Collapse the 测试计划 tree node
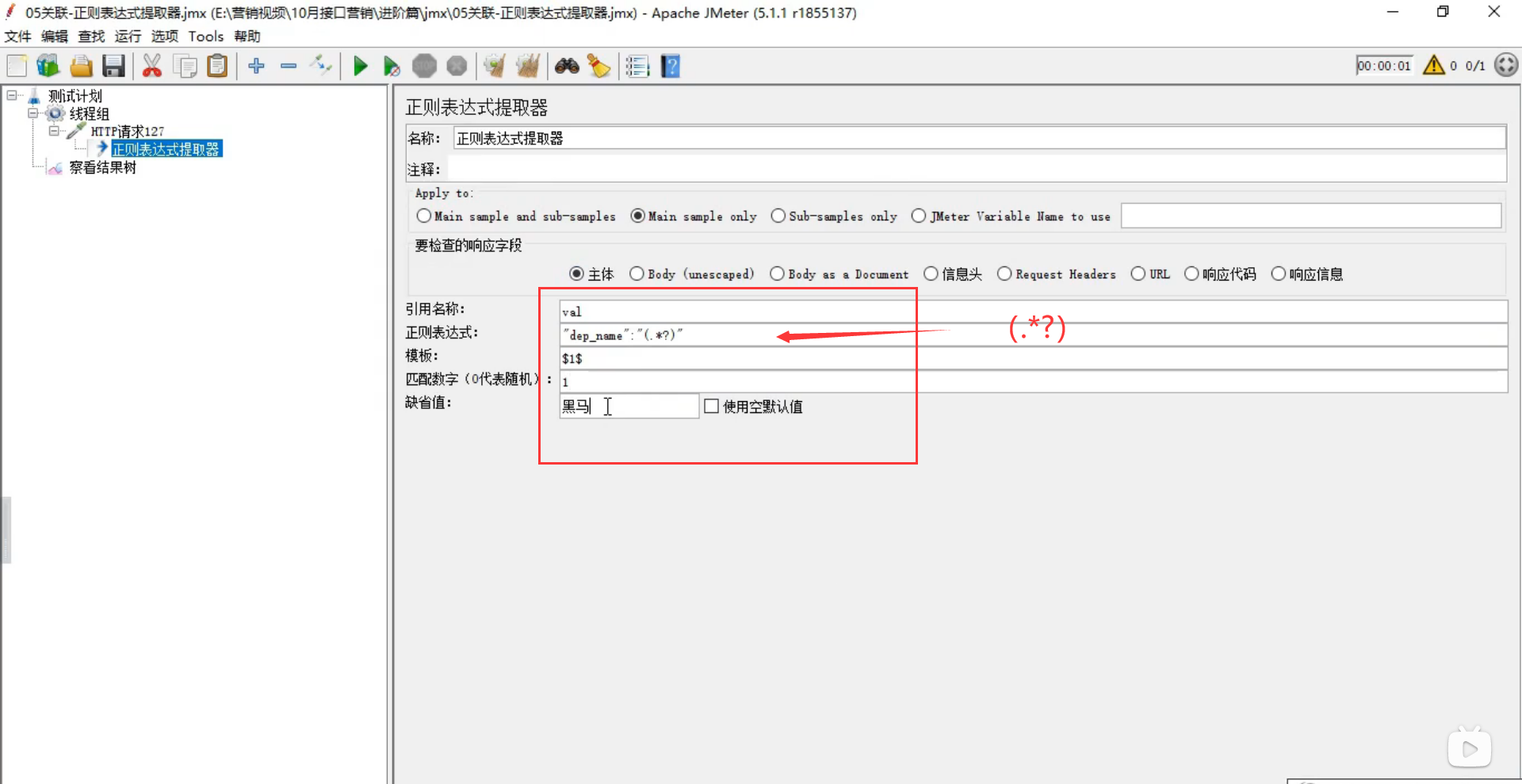 12,95
